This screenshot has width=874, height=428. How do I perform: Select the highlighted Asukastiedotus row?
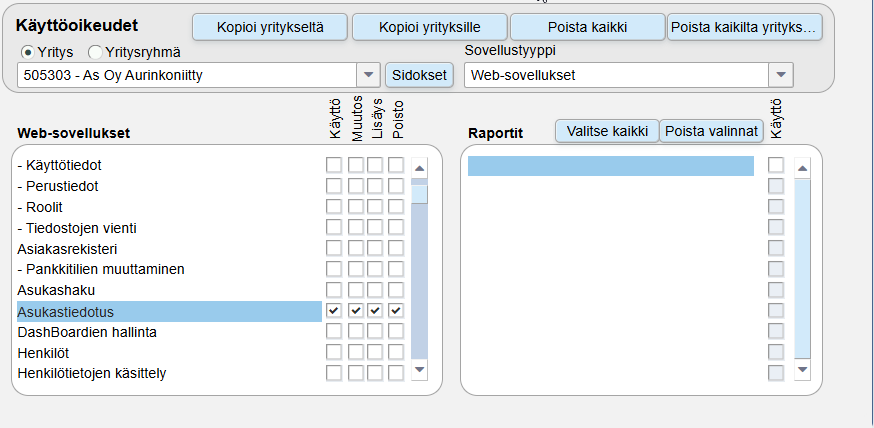tap(169, 312)
